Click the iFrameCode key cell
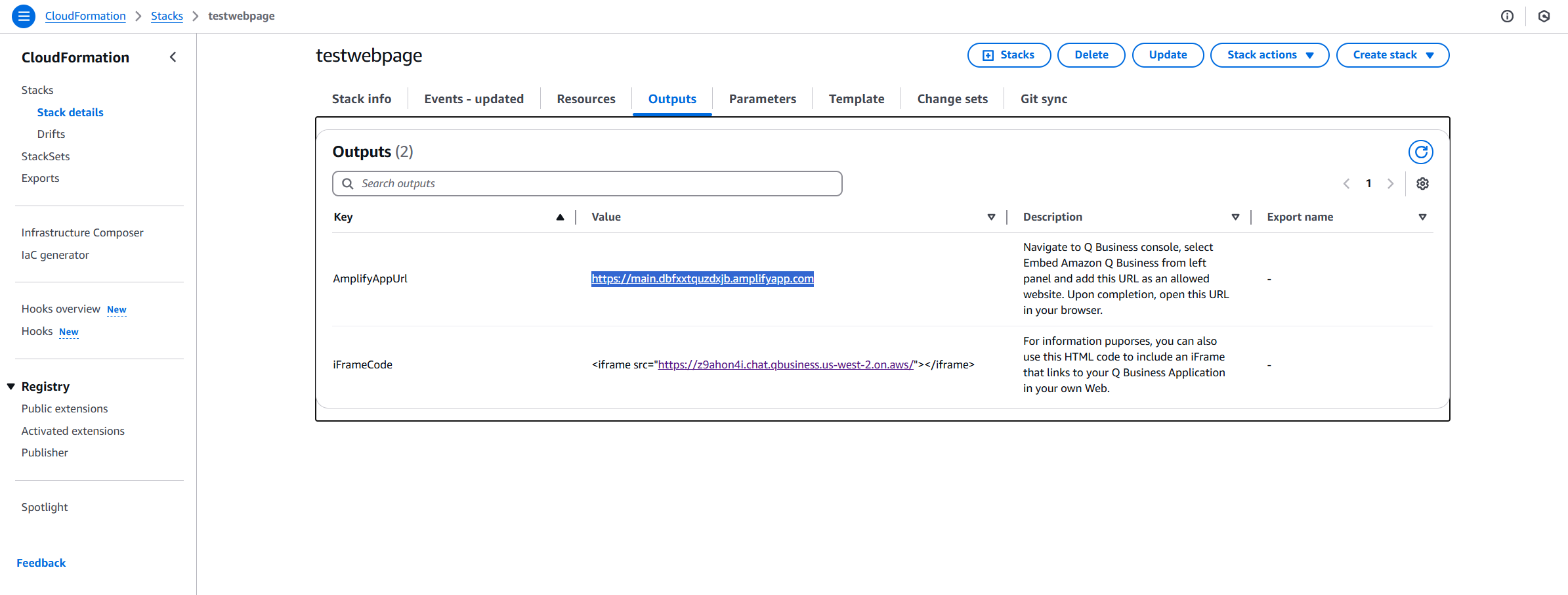The height and width of the screenshot is (595, 1568). [x=362, y=365]
